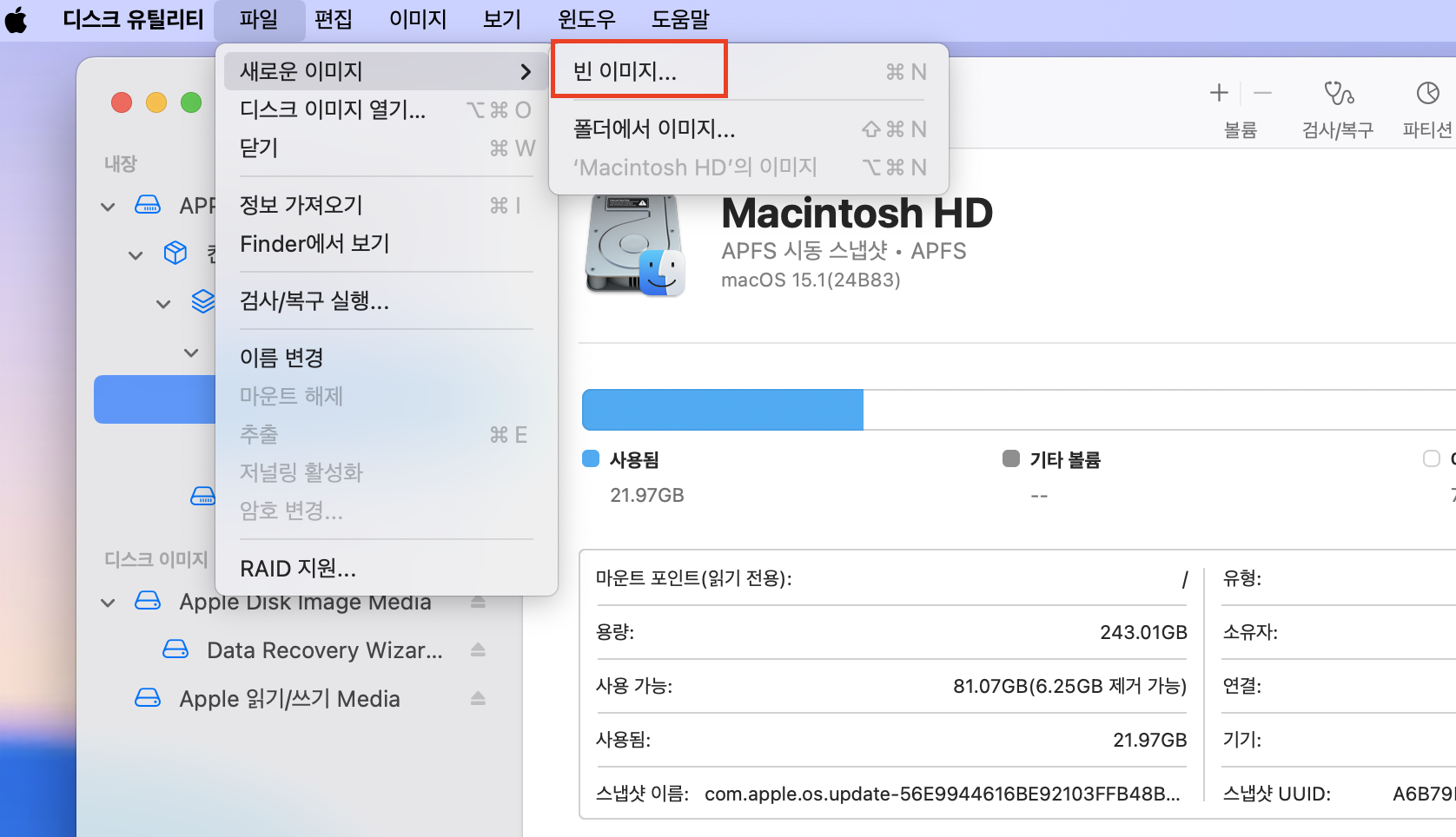Collapse the APPLE internal disk chevron
Image resolution: width=1456 pixels, height=837 pixels.
(x=108, y=207)
